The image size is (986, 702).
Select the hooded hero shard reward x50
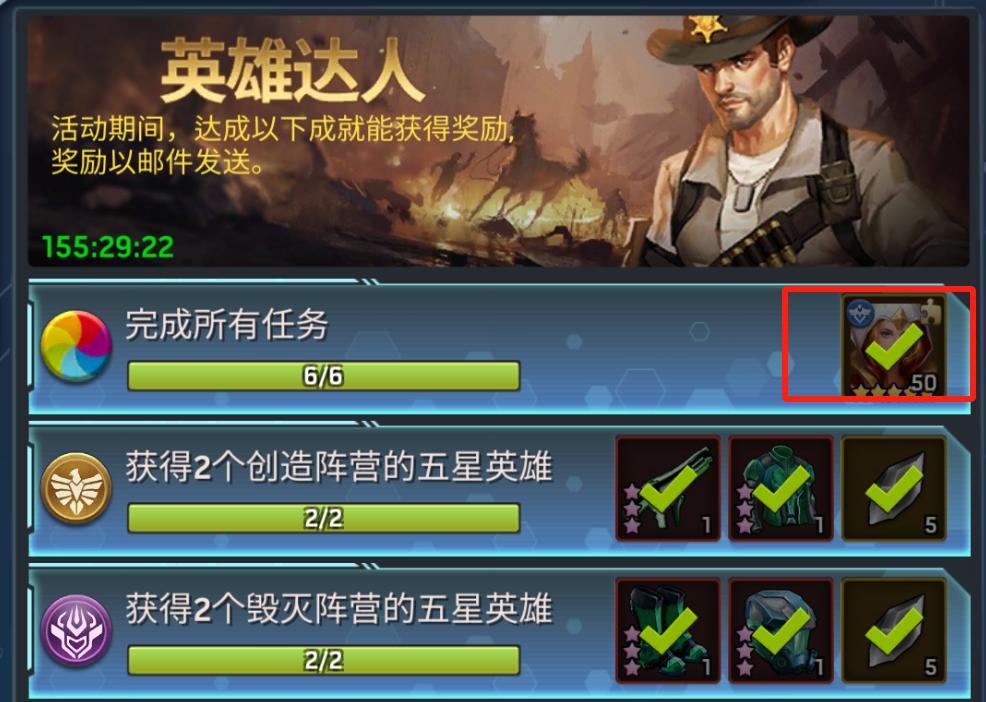point(894,346)
